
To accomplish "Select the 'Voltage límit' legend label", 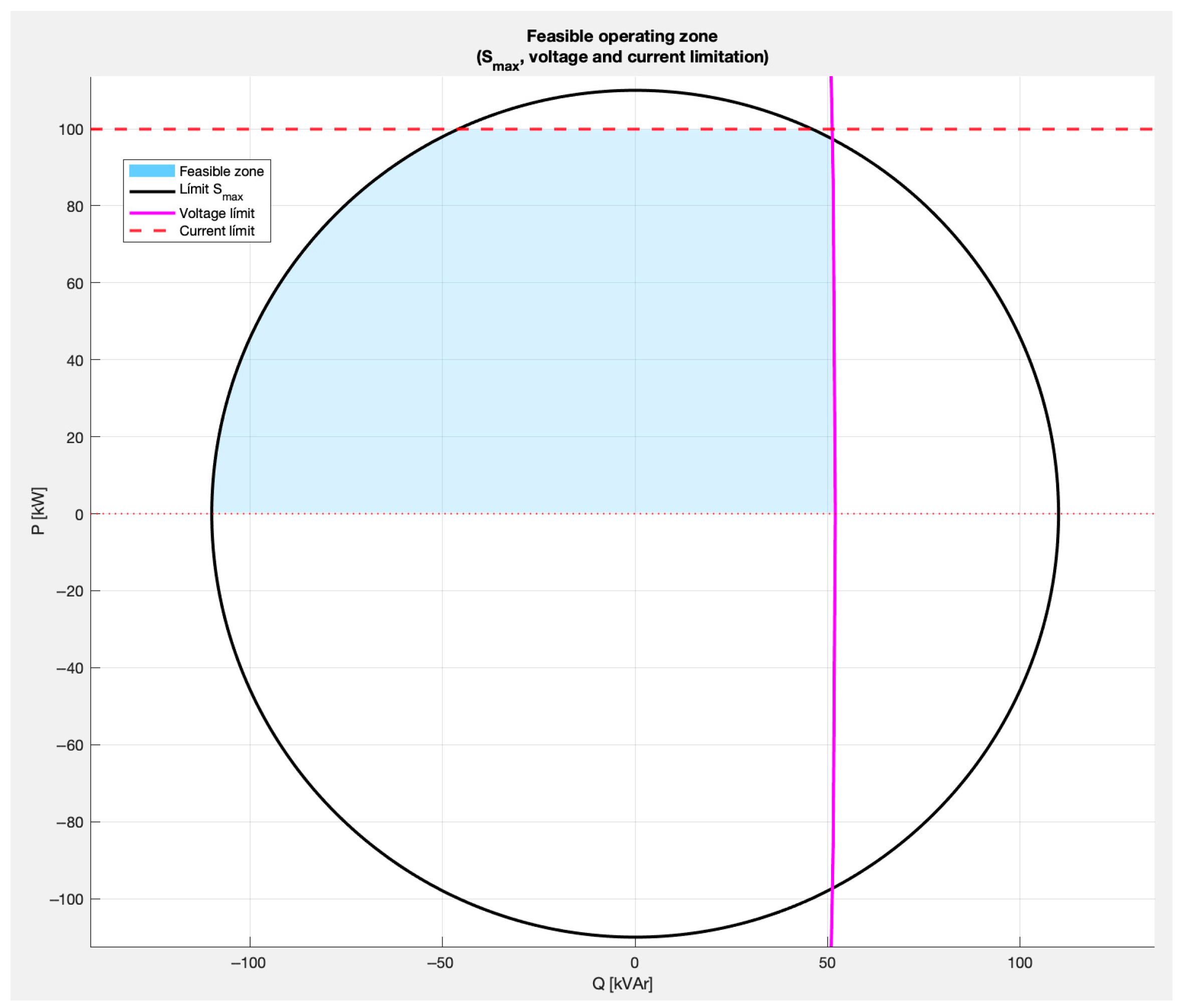I will point(217,213).
